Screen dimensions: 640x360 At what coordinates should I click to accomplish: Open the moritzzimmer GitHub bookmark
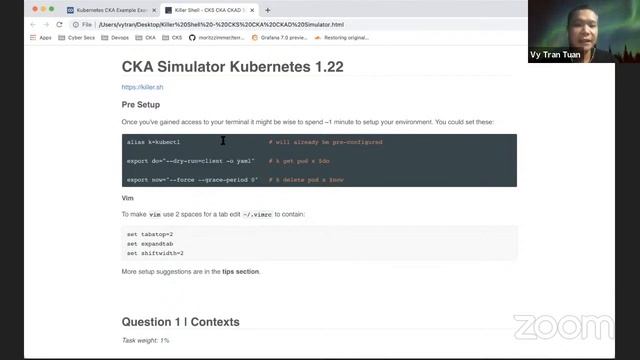coord(216,38)
